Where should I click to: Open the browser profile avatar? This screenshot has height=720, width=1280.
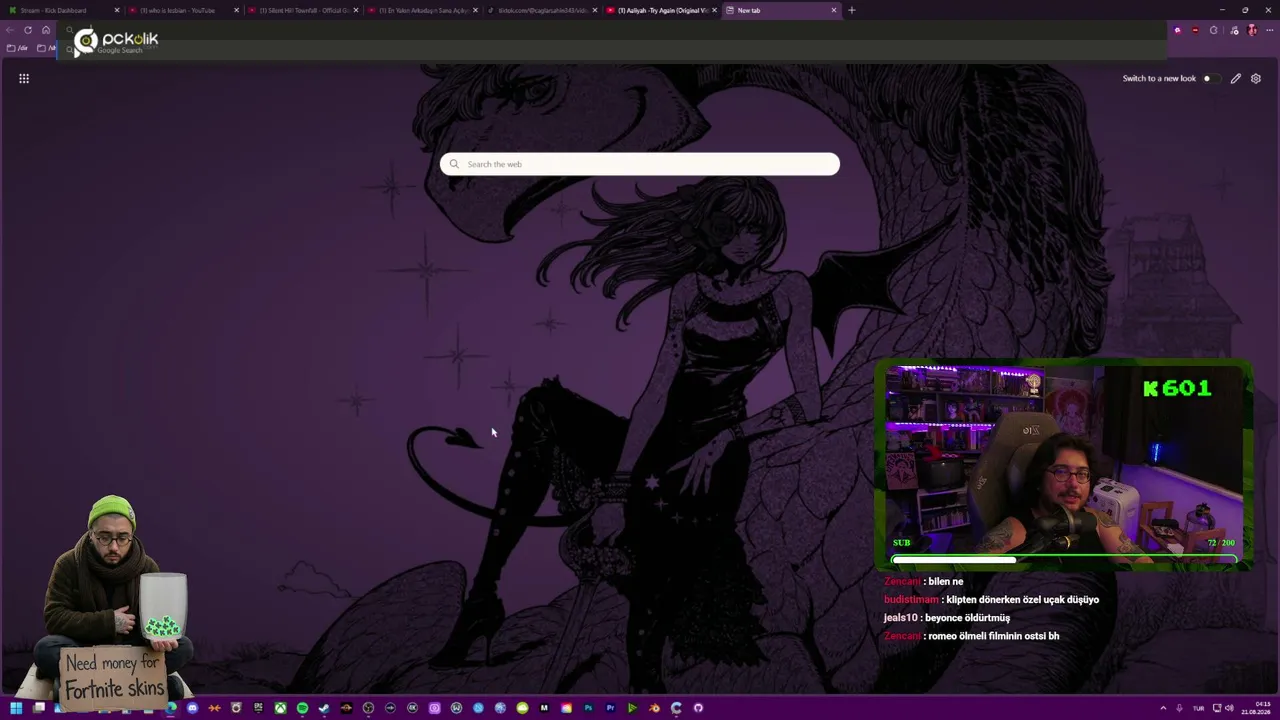[1252, 30]
